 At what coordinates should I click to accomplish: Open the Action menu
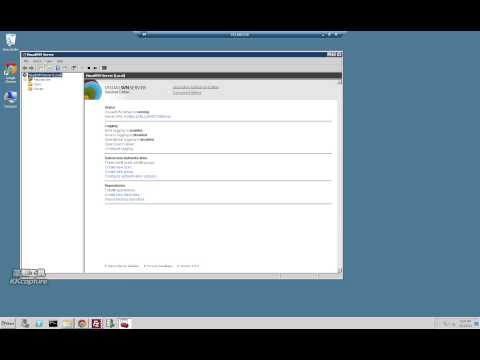(37, 61)
